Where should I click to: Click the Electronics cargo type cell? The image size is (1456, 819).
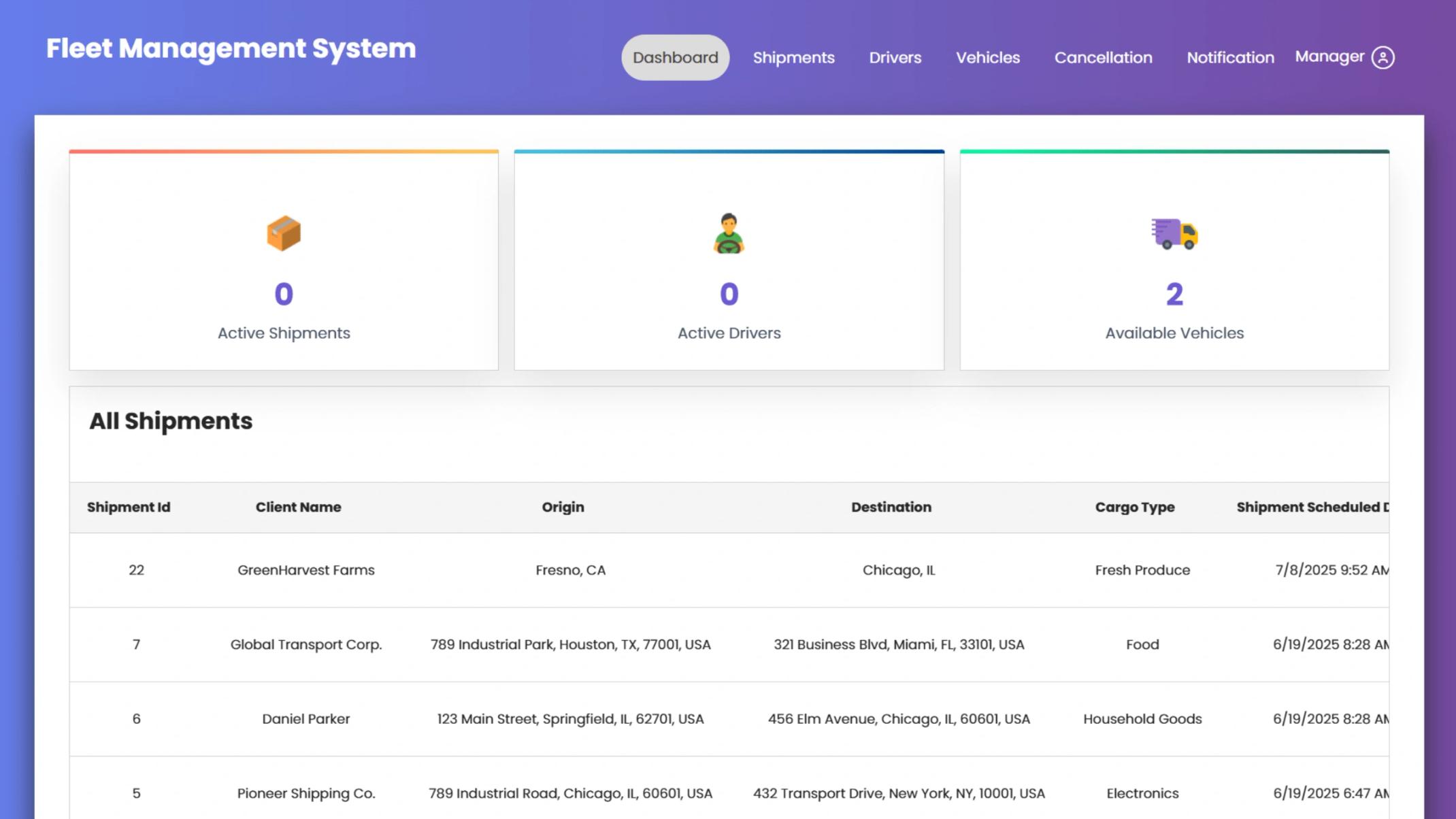pyautogui.click(x=1142, y=793)
